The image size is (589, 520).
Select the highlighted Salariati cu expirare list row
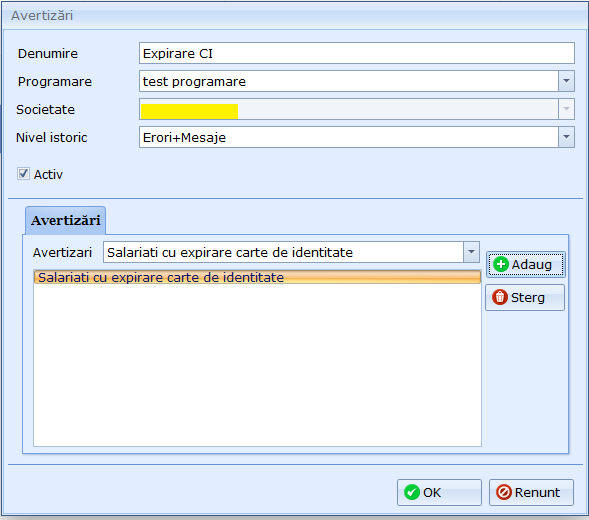[257, 277]
